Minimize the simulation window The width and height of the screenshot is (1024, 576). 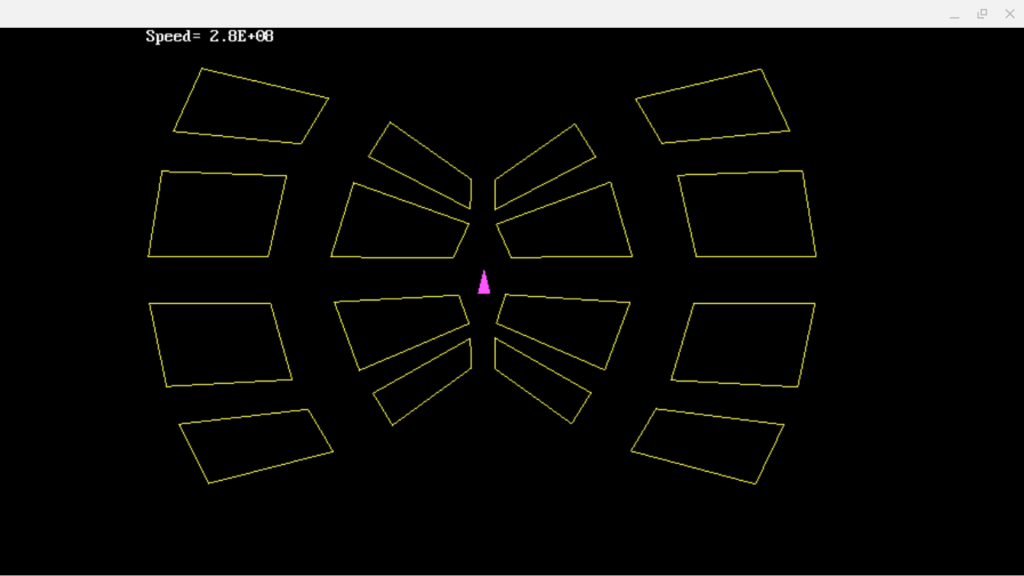click(955, 14)
